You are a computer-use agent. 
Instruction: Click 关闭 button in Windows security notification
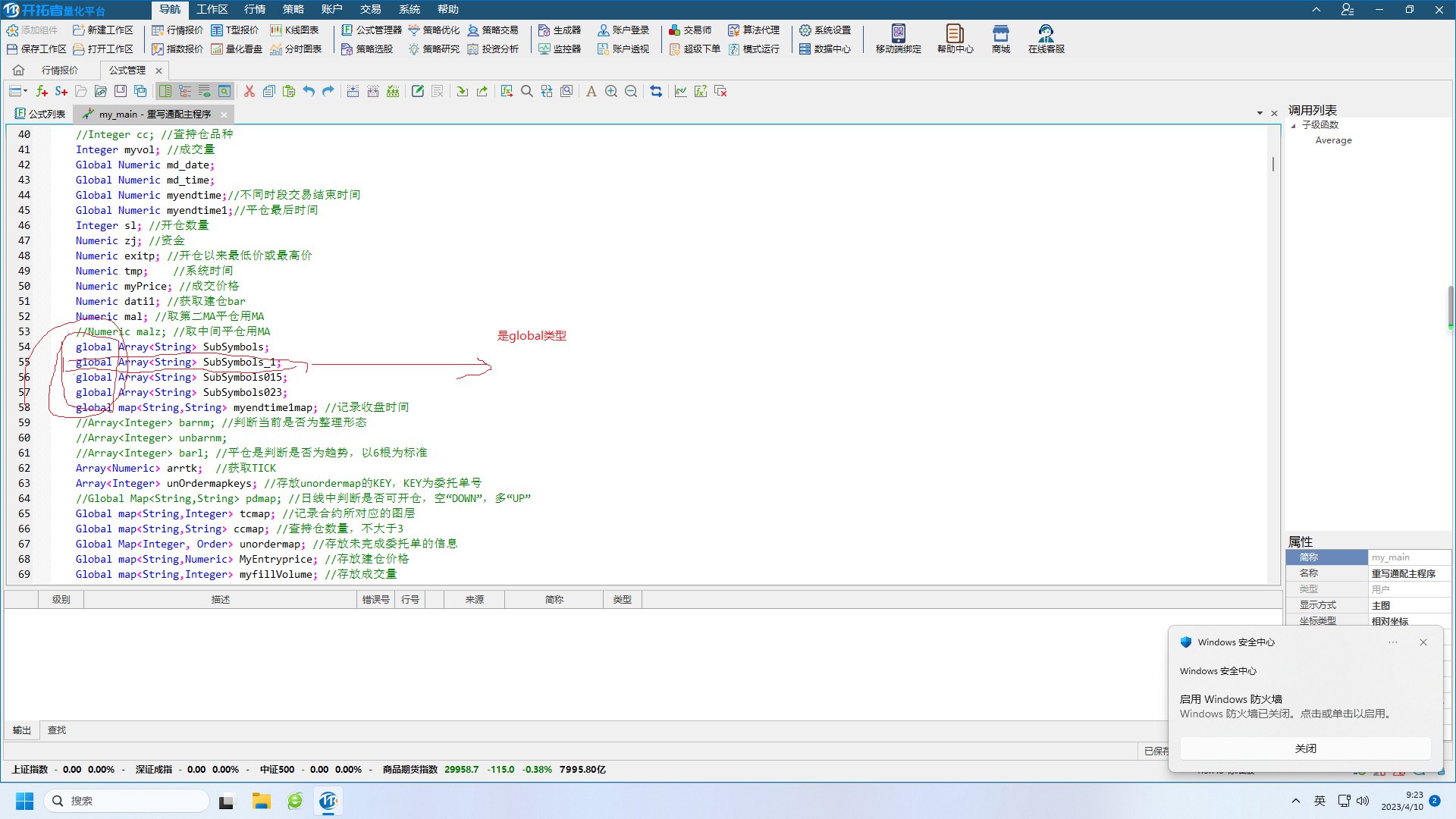[x=1305, y=748]
